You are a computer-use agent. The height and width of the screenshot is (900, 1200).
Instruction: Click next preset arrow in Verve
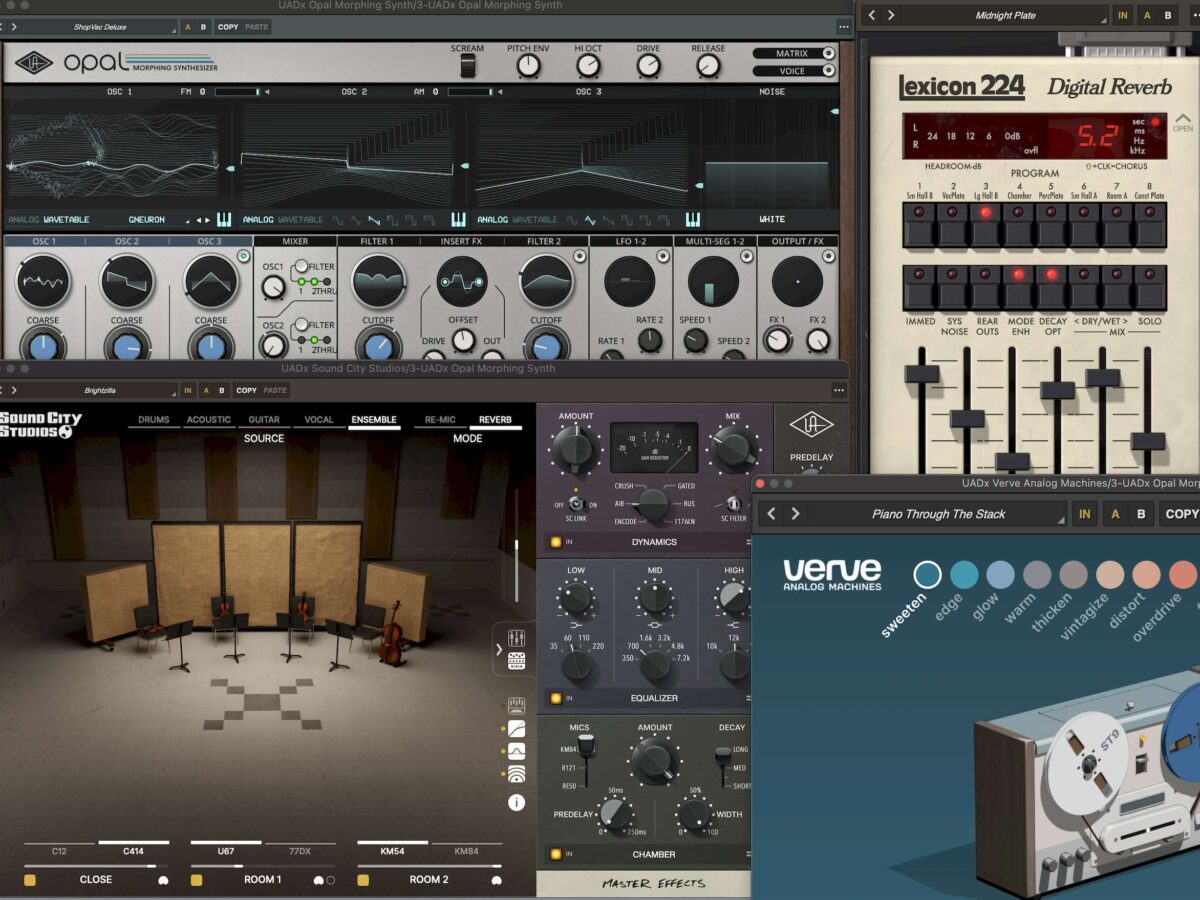795,514
